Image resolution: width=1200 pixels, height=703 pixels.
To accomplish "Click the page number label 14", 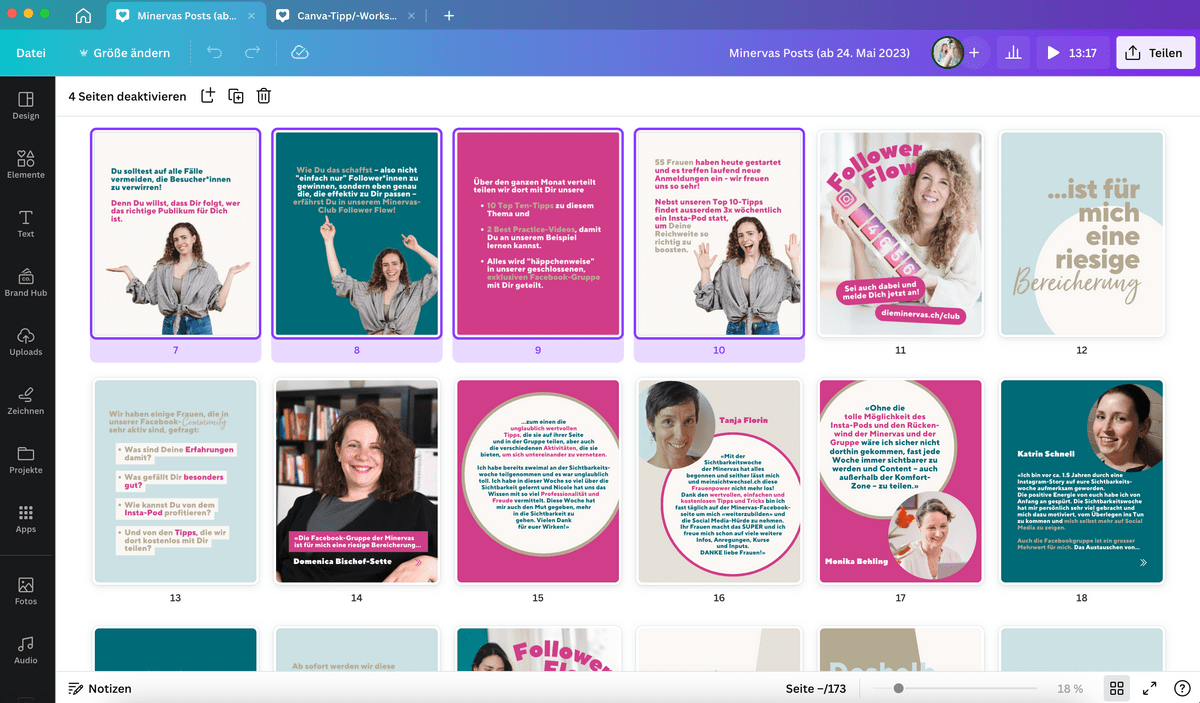I will [357, 598].
